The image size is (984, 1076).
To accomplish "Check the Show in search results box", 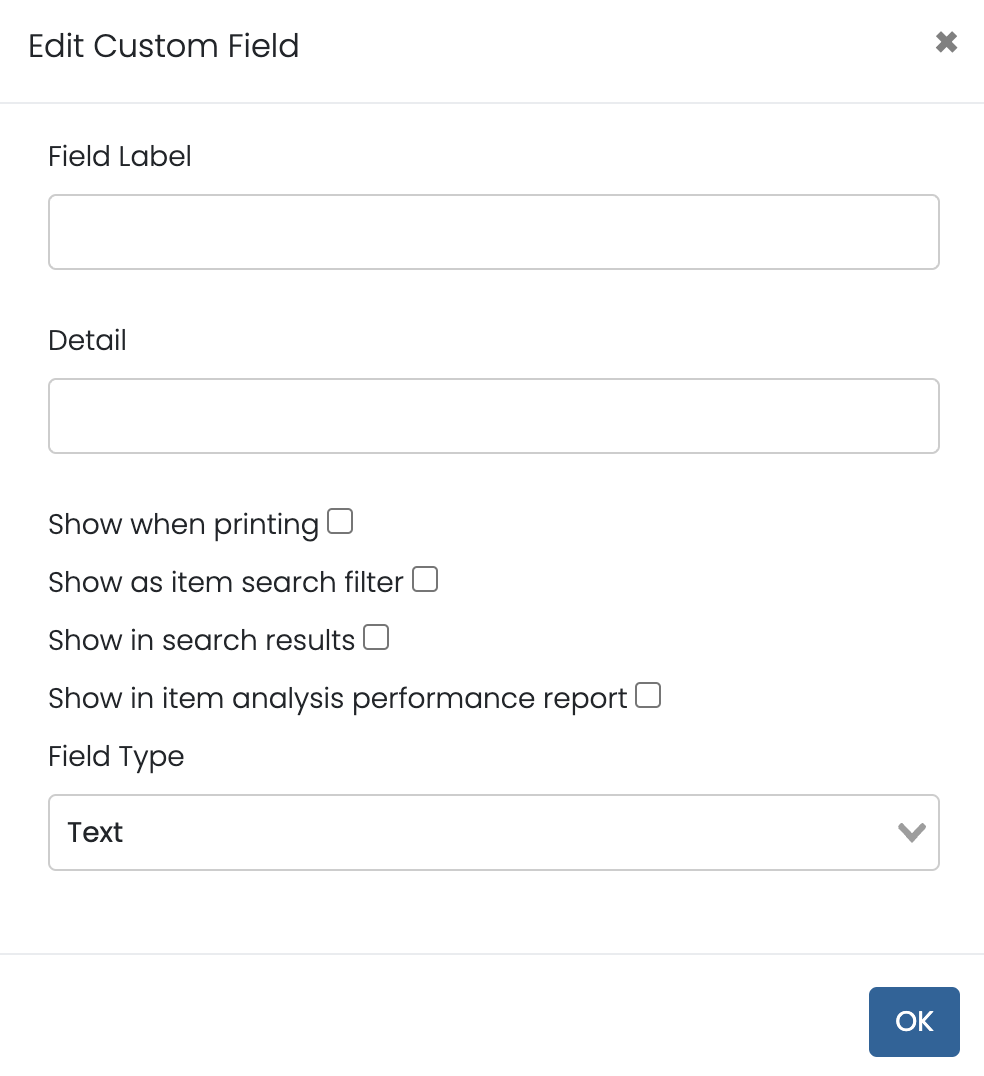I will click(x=376, y=637).
